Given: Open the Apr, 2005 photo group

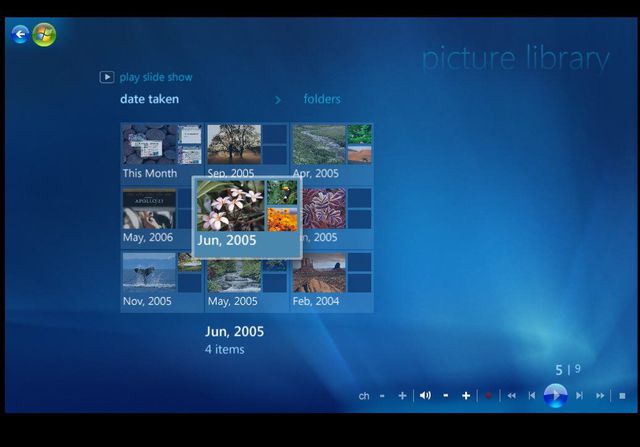Looking at the screenshot, I should pos(331,152).
